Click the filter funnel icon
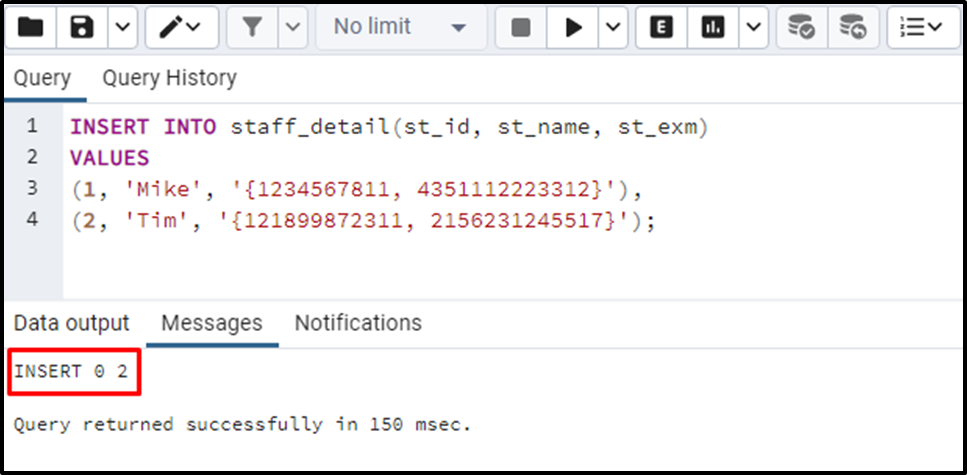 252,27
